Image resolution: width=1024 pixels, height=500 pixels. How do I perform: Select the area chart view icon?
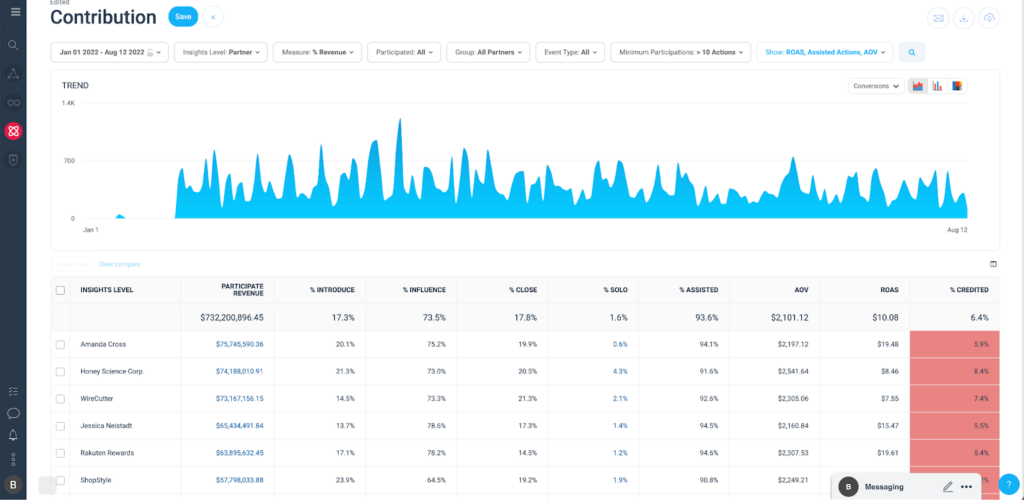coord(918,86)
